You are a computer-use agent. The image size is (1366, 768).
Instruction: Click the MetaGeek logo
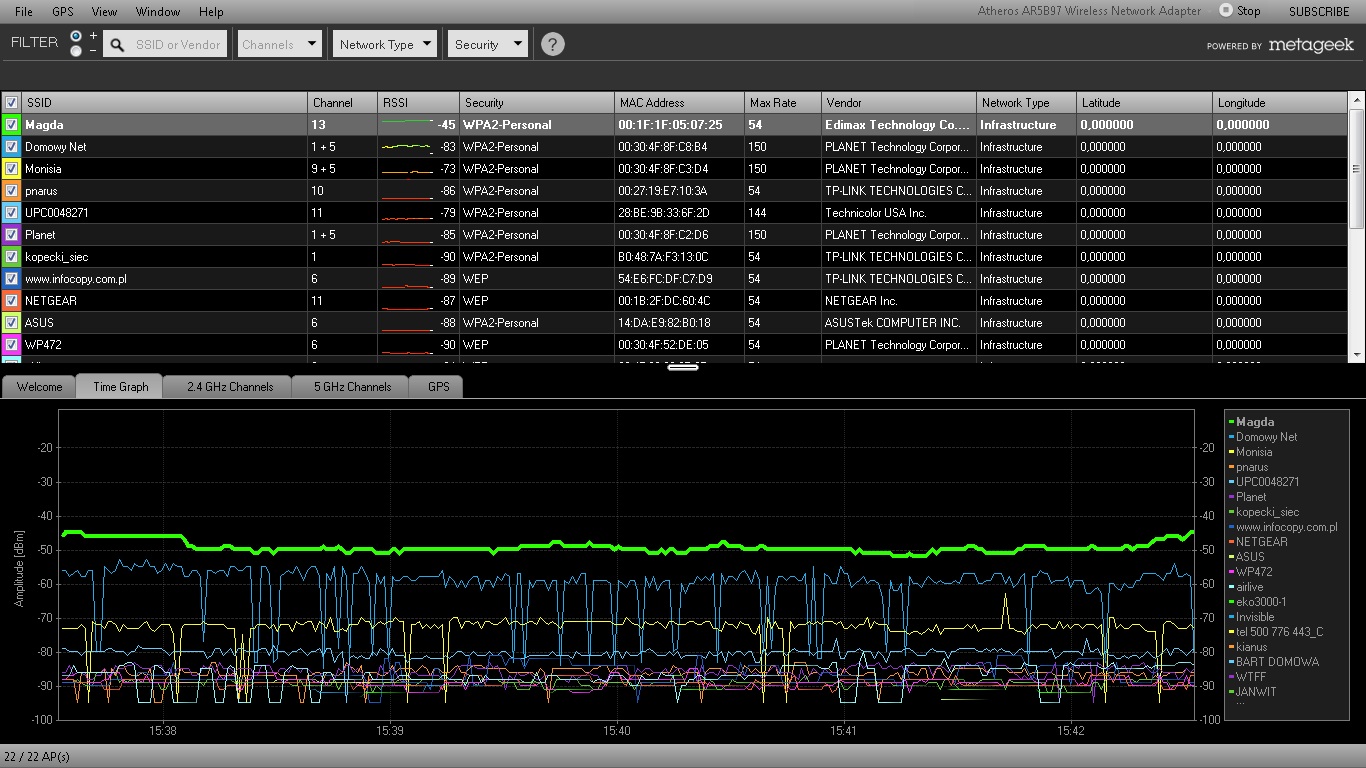pyautogui.click(x=1310, y=45)
